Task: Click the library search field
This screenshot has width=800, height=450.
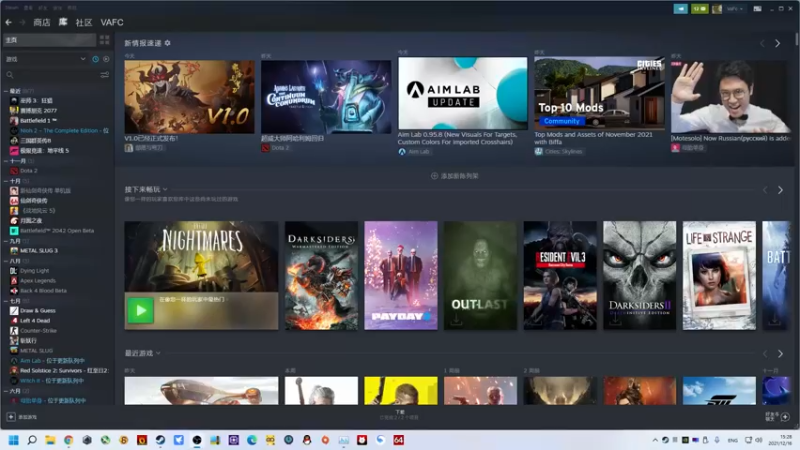Action: [51, 75]
